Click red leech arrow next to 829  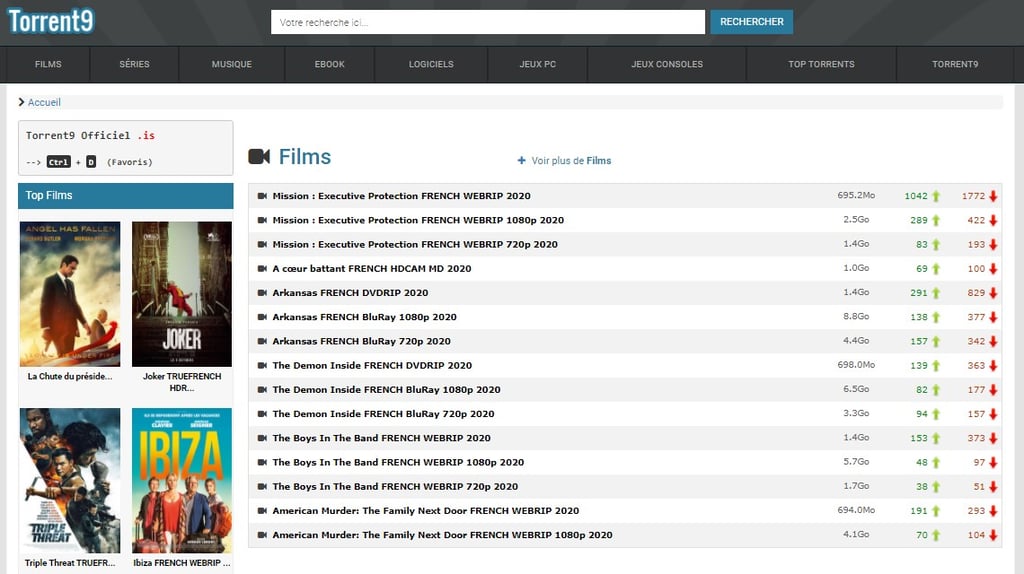click(993, 293)
